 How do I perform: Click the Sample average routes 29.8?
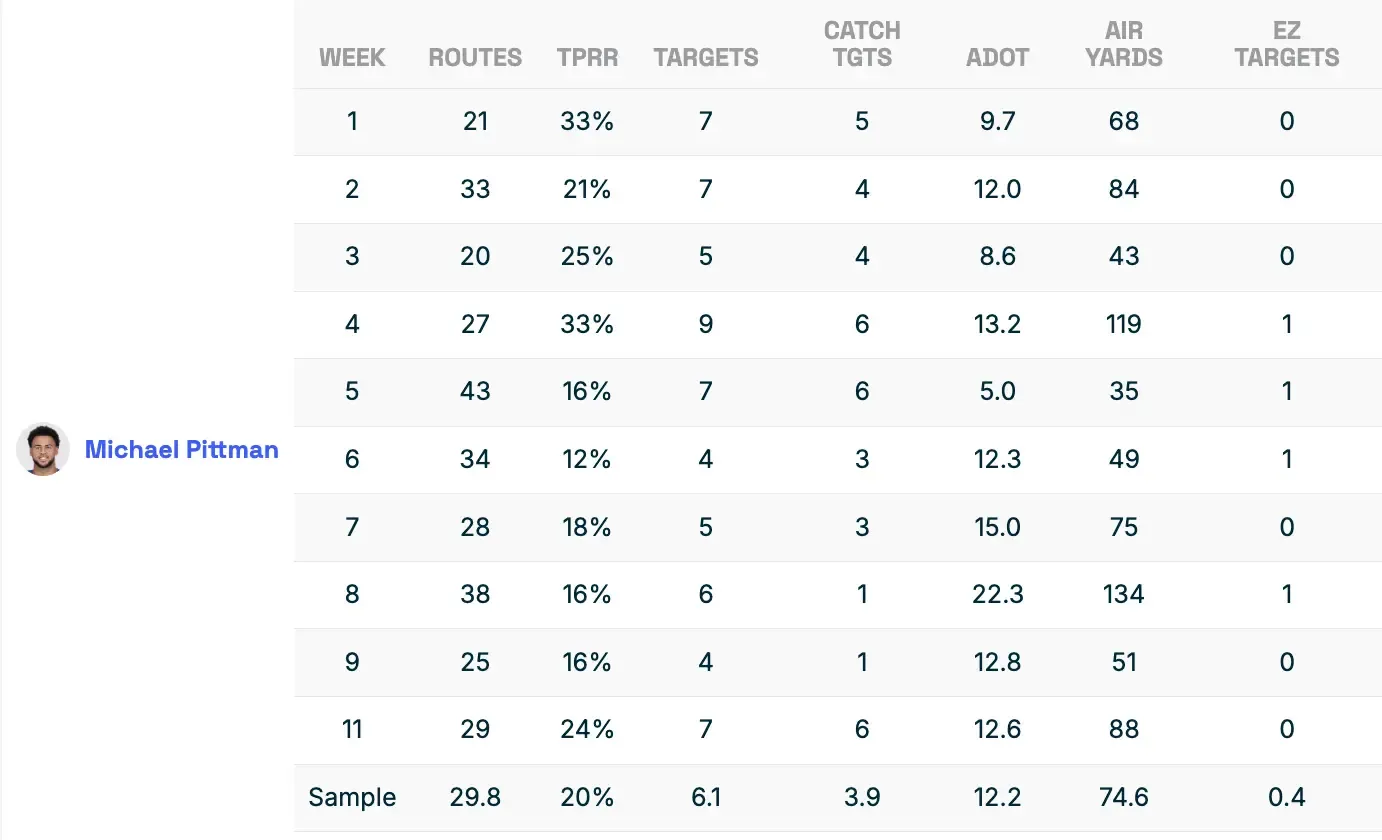coord(475,798)
